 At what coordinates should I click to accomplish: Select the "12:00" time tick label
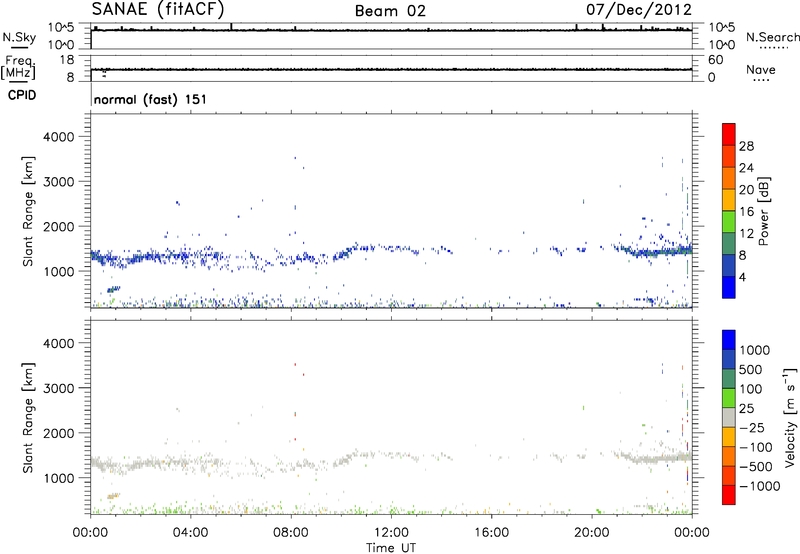(391, 533)
